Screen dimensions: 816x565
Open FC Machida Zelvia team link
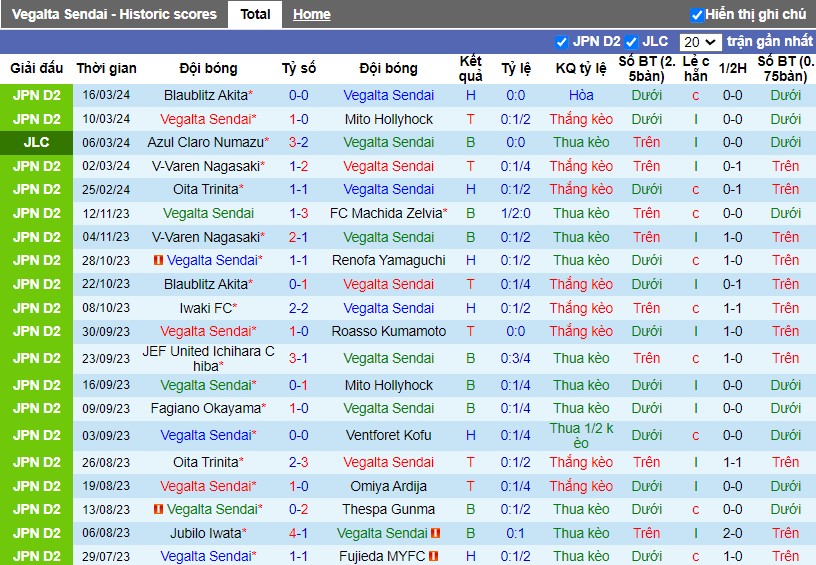388,213
